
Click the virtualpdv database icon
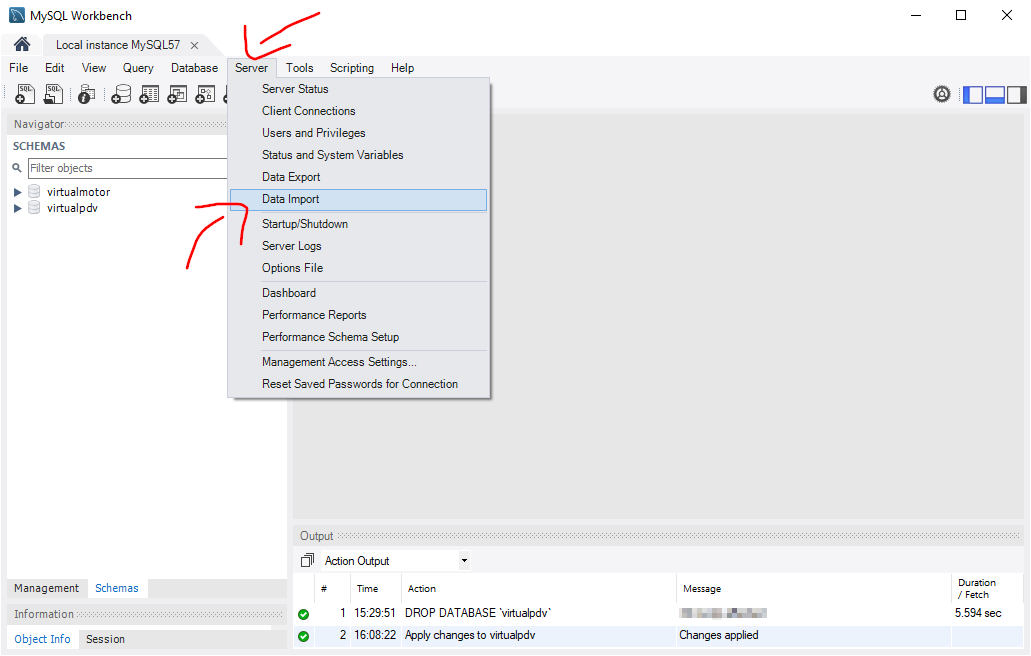(x=34, y=207)
